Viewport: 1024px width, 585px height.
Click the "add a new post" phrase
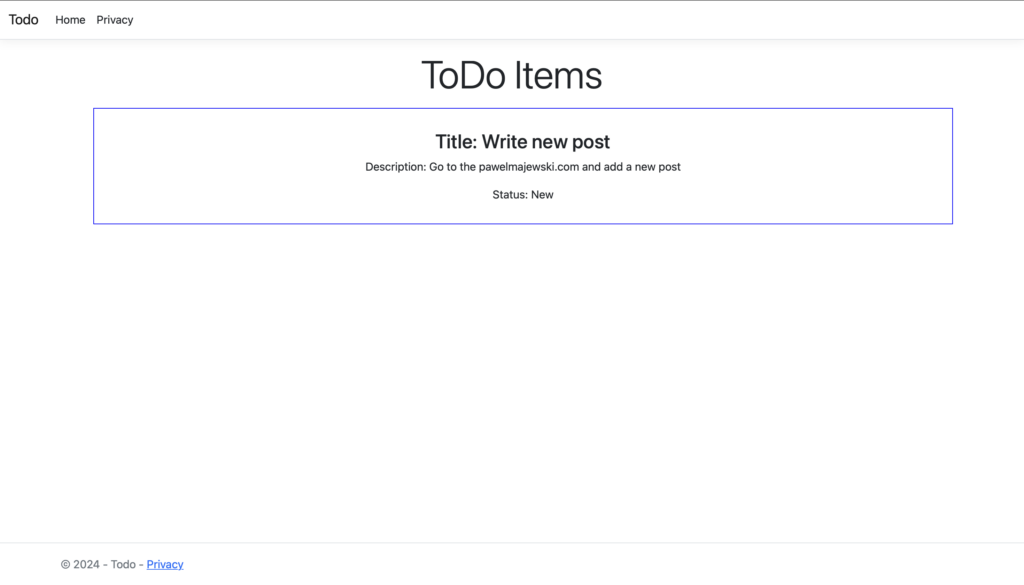642,167
